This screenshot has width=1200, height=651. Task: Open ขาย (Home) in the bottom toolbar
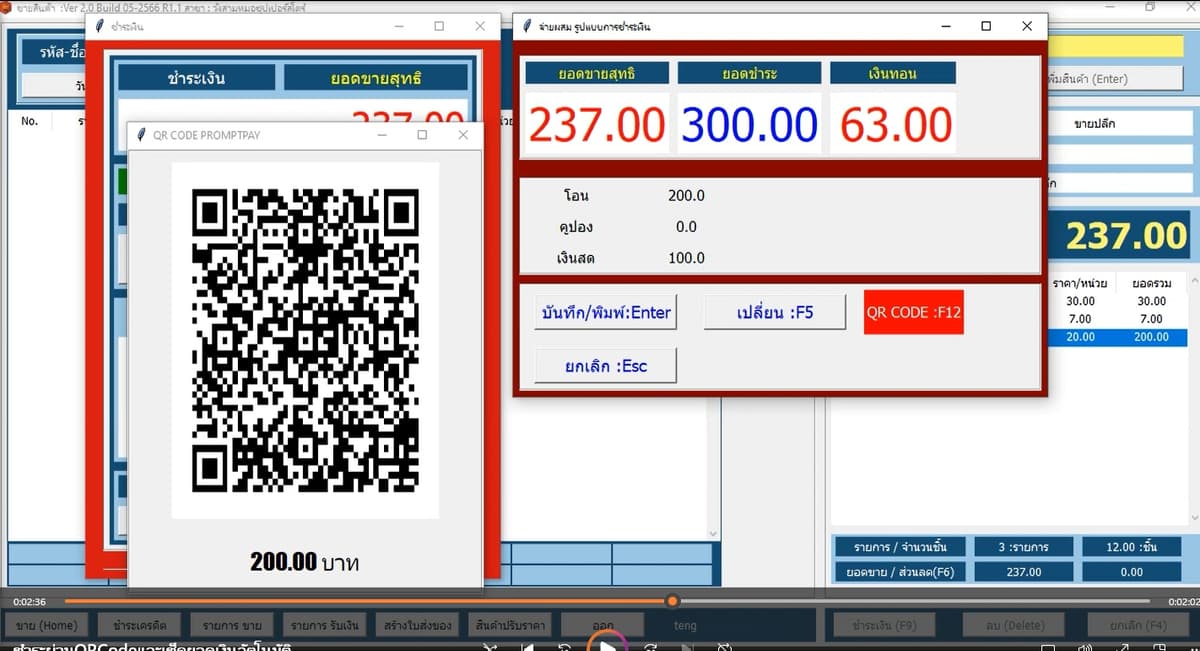tap(46, 625)
